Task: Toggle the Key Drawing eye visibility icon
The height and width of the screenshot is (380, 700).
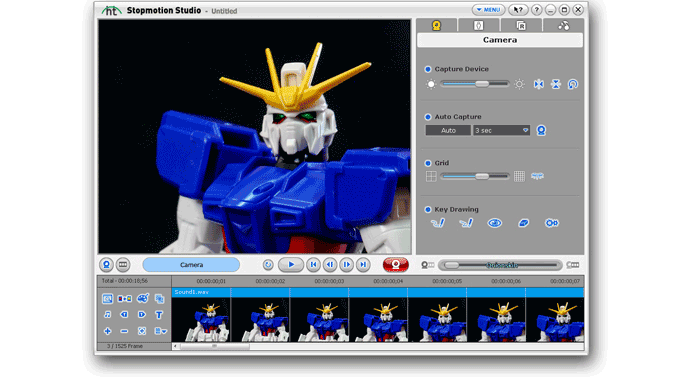Action: 495,223
